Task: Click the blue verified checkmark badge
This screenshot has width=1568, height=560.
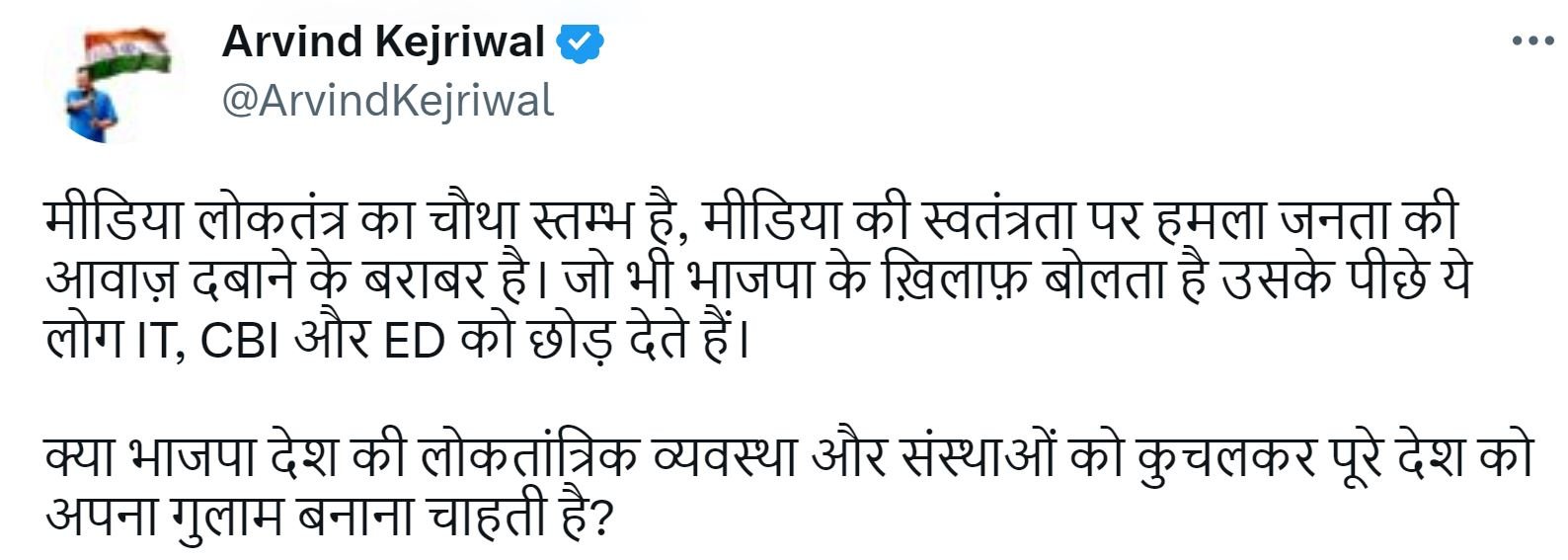Action: (x=583, y=42)
